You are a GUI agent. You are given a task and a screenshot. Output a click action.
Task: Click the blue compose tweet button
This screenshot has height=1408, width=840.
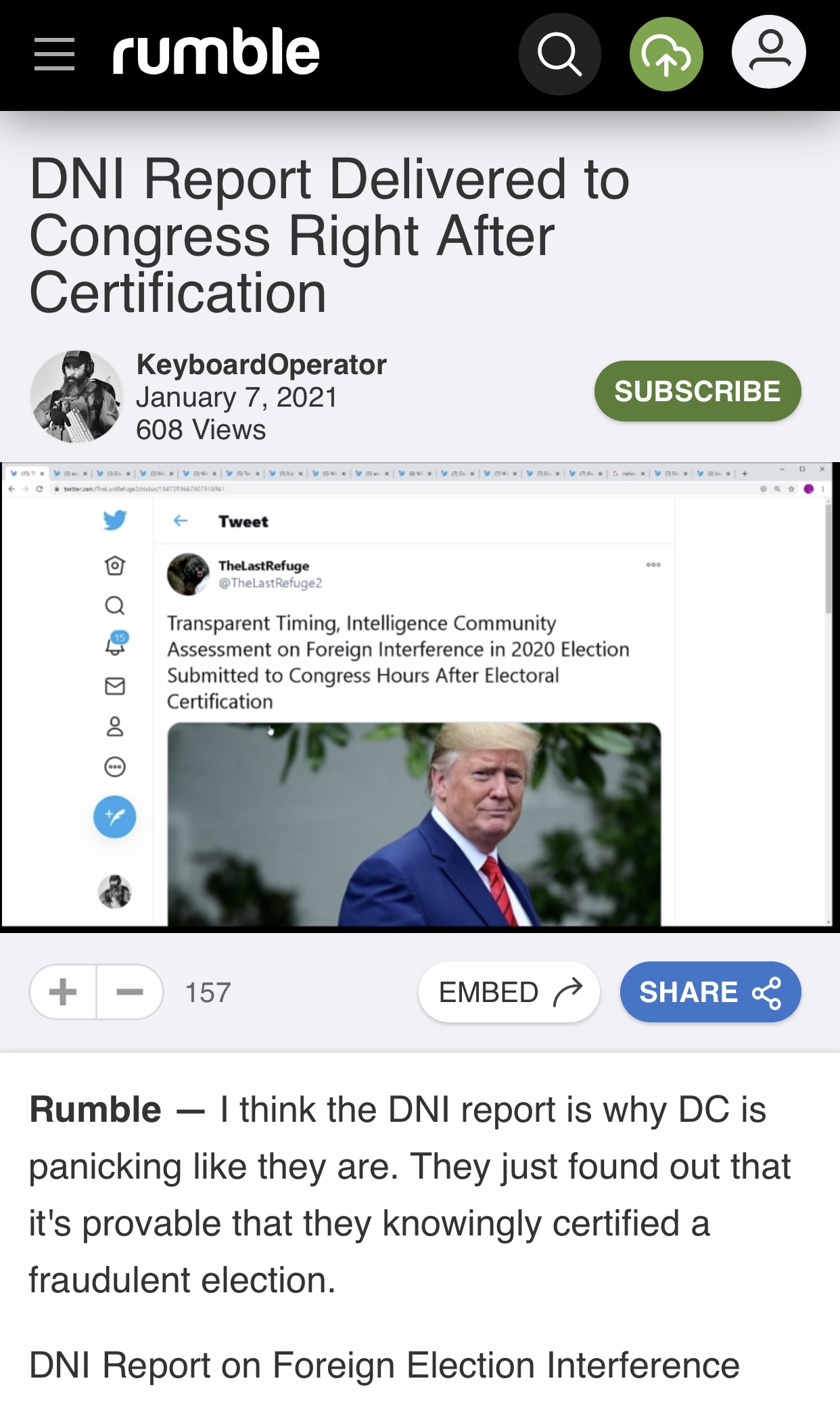pyautogui.click(x=114, y=817)
